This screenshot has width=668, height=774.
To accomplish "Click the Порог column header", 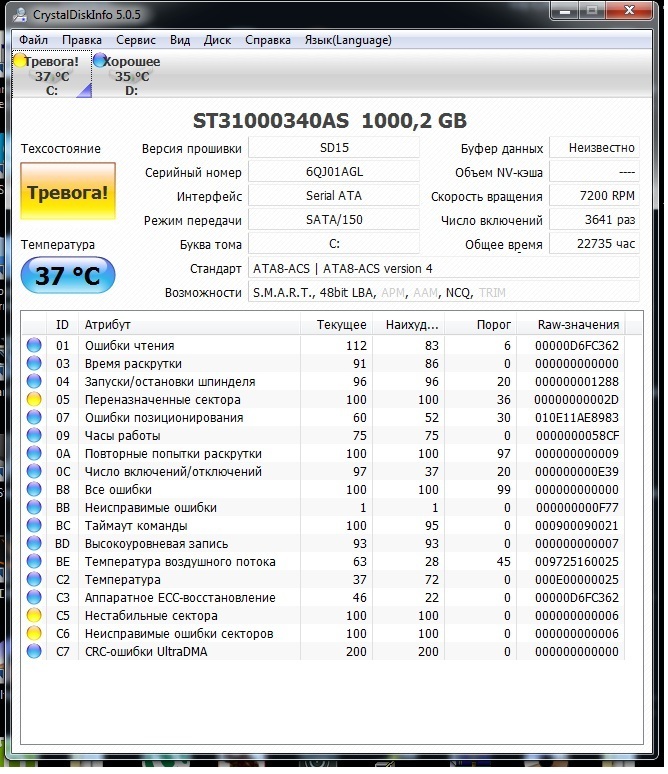I will point(480,325).
